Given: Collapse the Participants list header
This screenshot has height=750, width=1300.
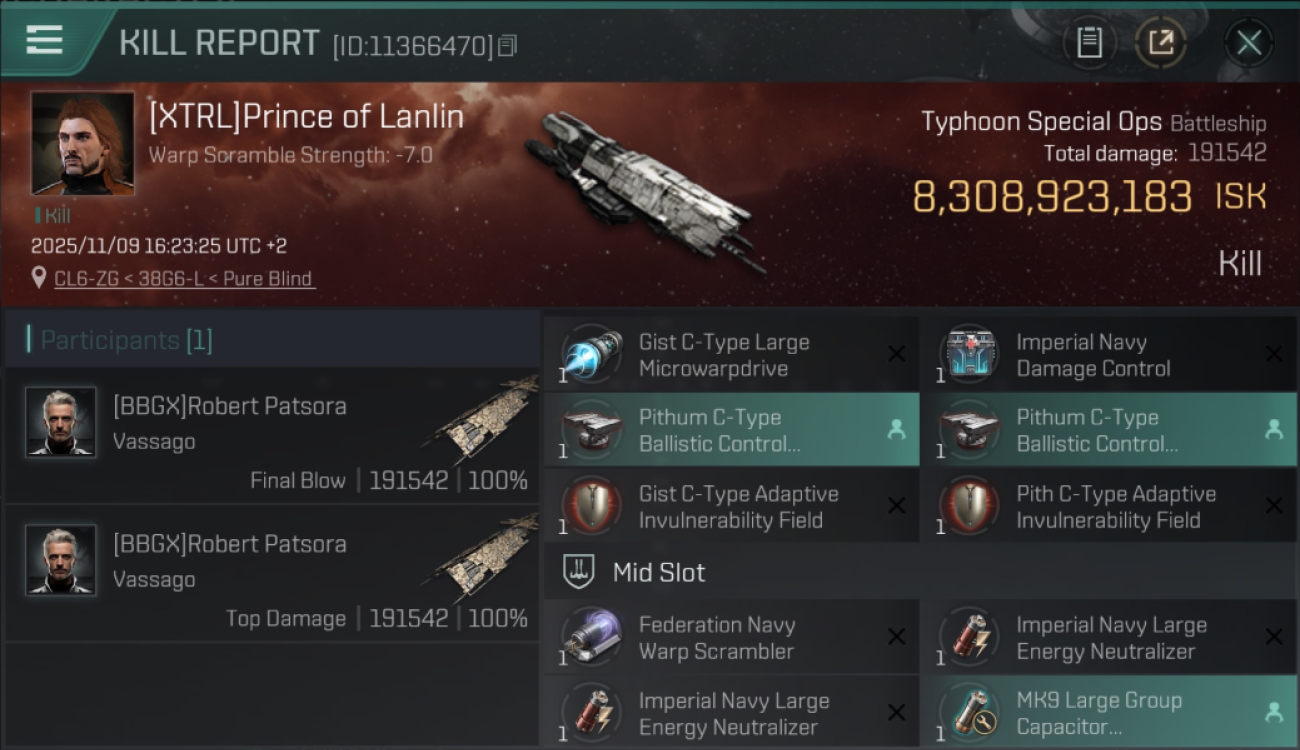Looking at the screenshot, I should [126, 340].
